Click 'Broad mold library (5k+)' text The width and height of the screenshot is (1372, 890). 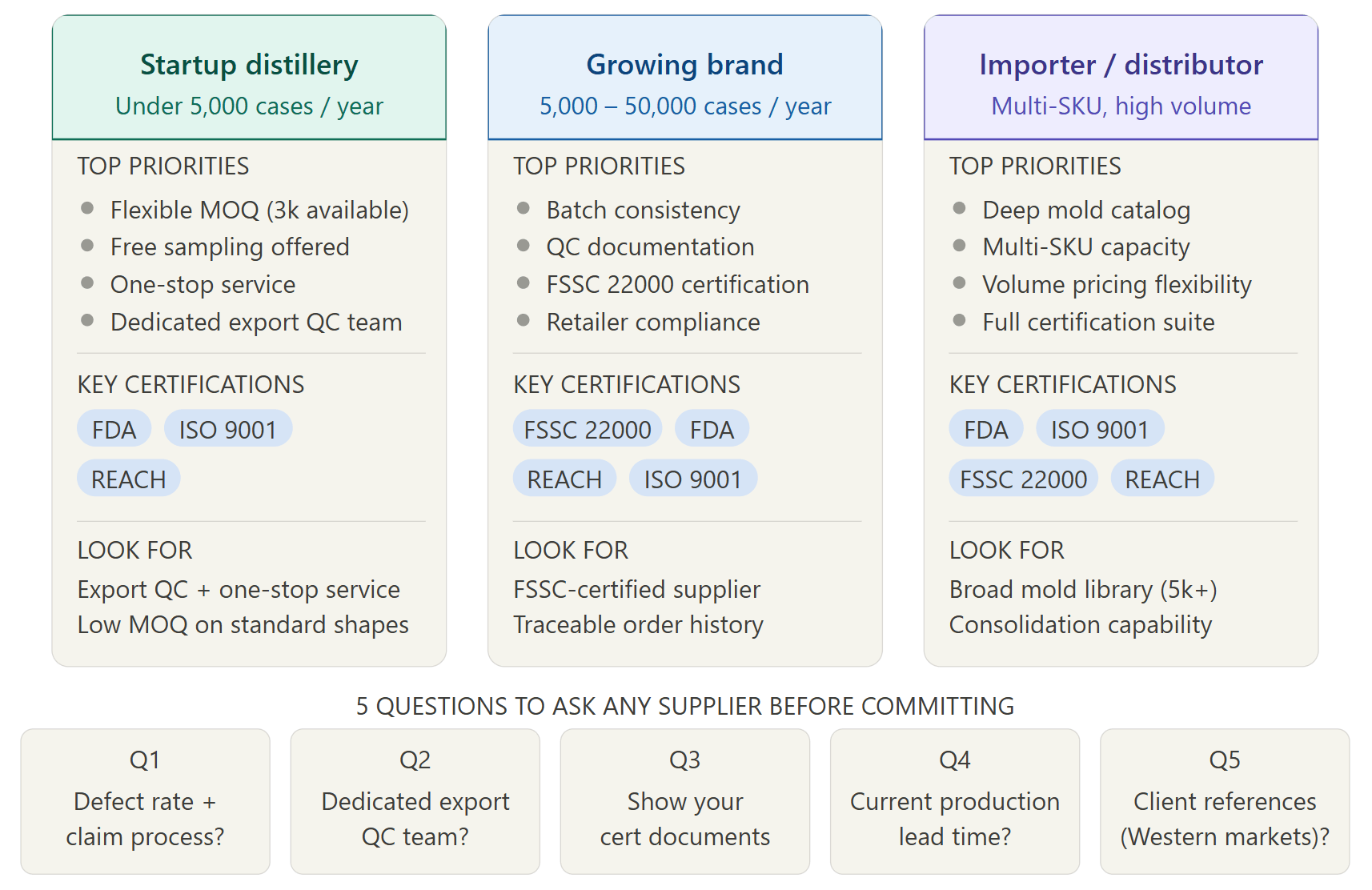click(1082, 590)
